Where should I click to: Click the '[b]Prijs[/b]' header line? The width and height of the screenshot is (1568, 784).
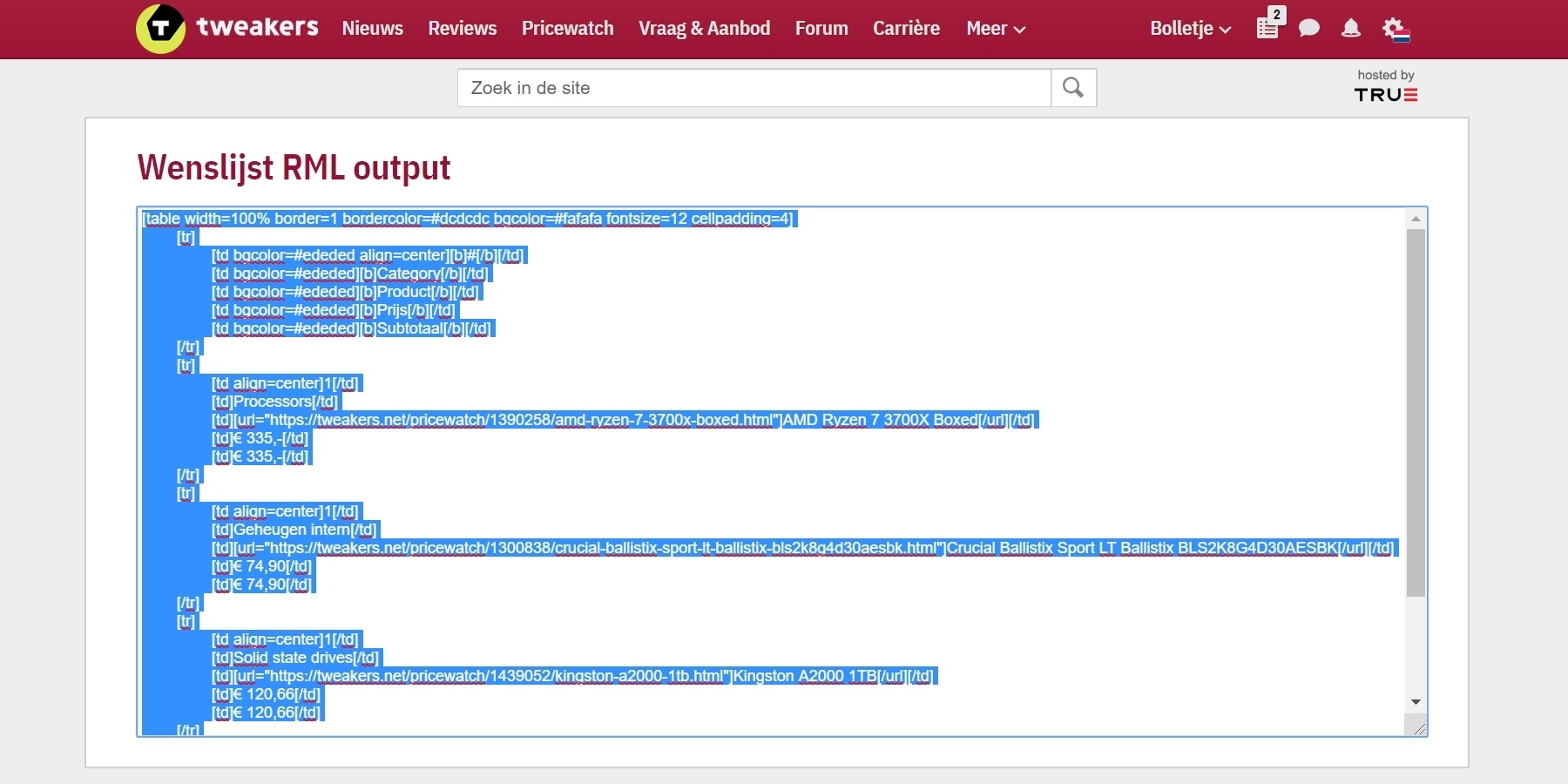click(x=334, y=310)
